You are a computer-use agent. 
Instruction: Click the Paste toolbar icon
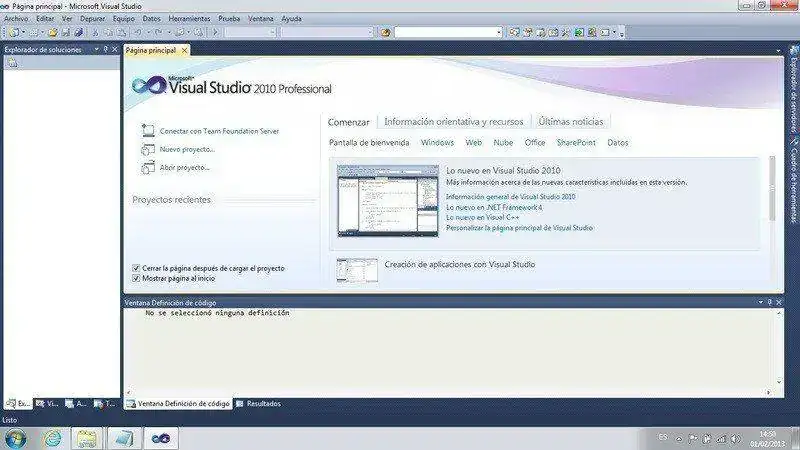121,32
